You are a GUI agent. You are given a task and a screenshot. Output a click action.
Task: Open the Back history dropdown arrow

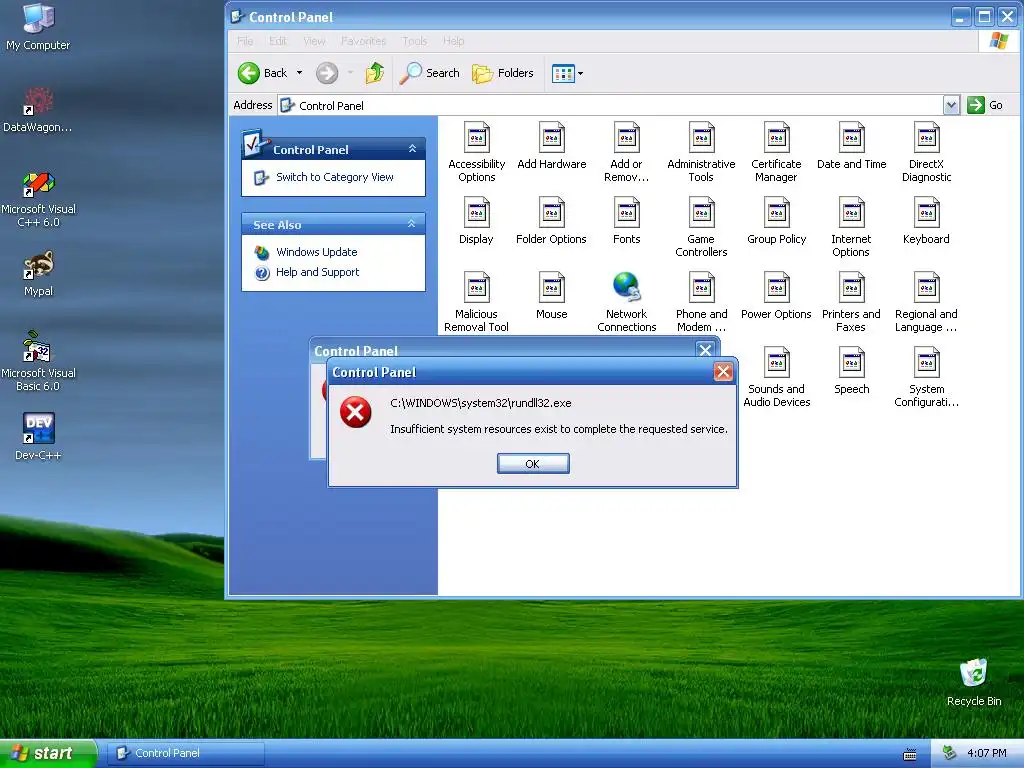coord(299,73)
